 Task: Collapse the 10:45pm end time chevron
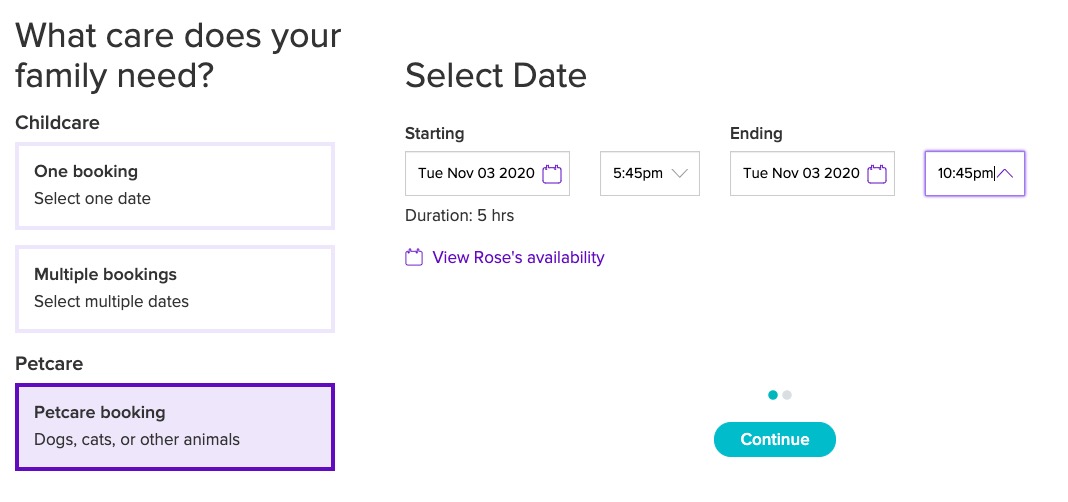1005,173
